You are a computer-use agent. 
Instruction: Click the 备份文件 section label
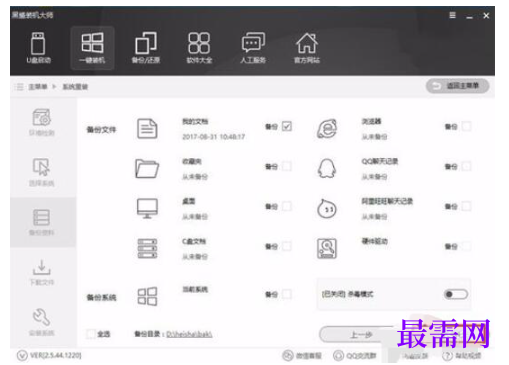tap(101, 129)
